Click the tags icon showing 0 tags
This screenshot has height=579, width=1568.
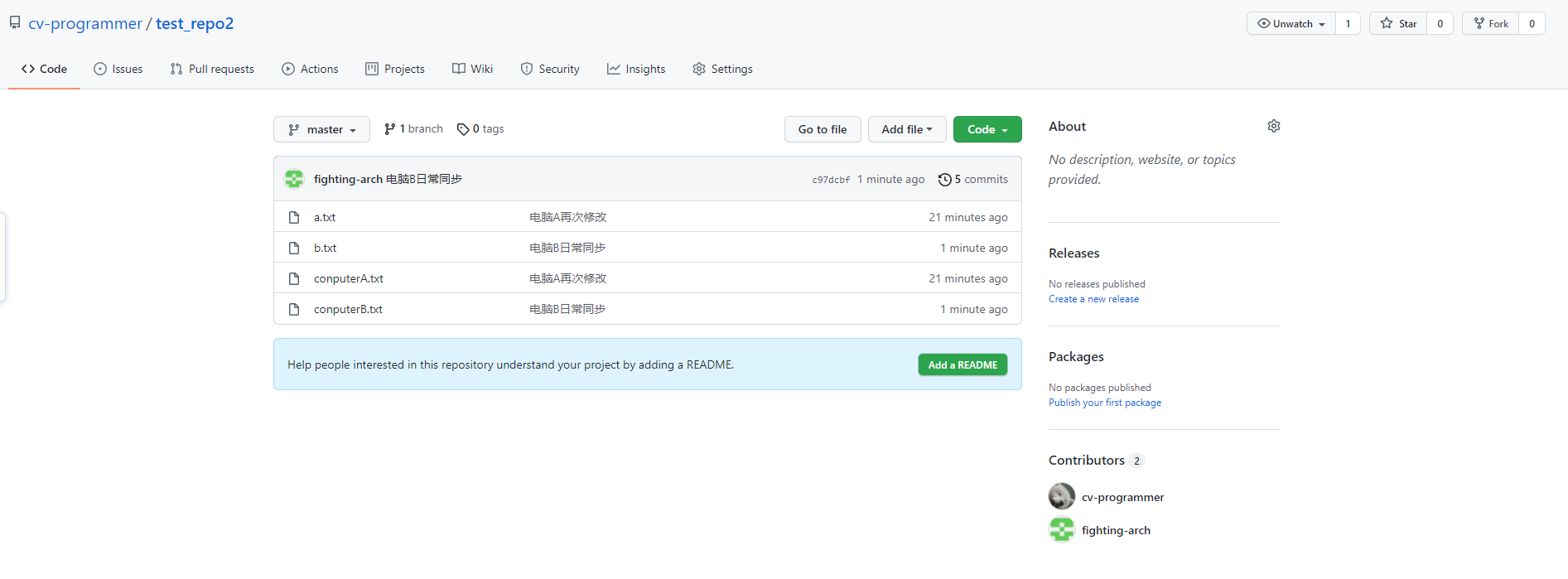(x=463, y=129)
